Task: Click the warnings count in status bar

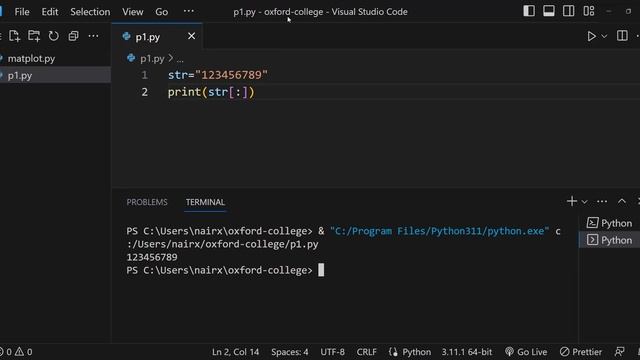Action: (24, 352)
